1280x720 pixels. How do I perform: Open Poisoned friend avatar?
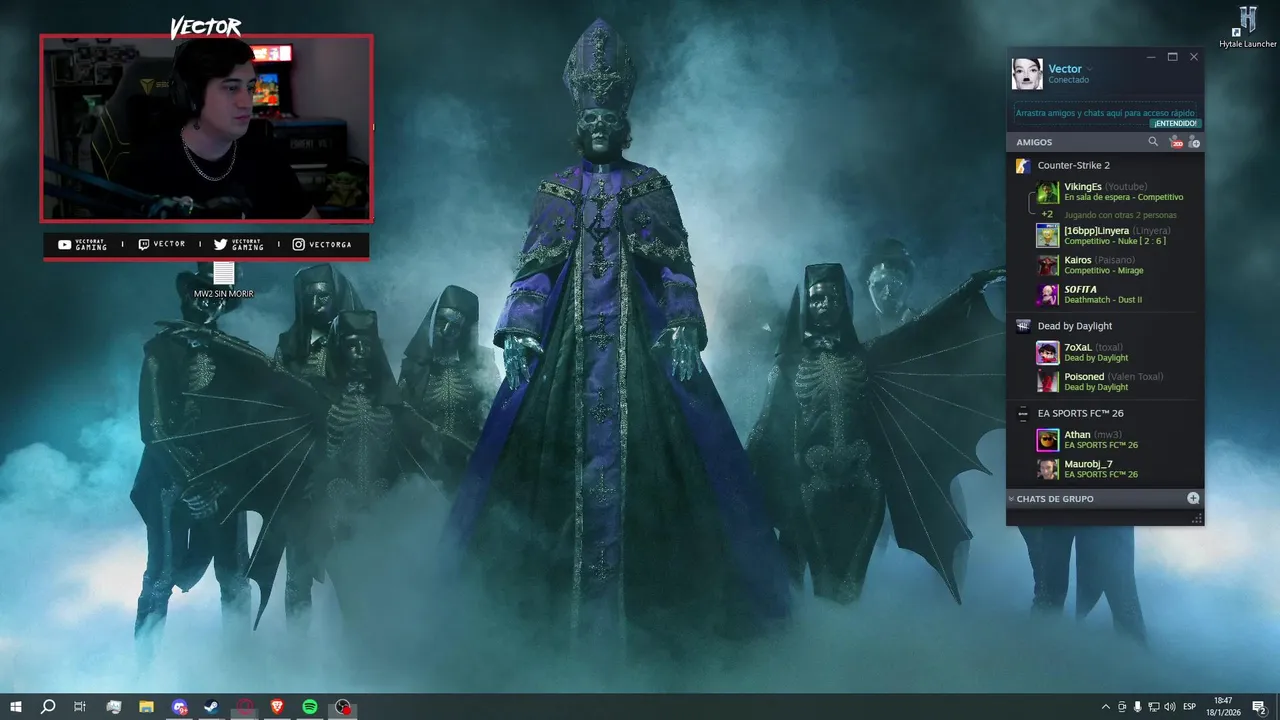(x=1047, y=382)
